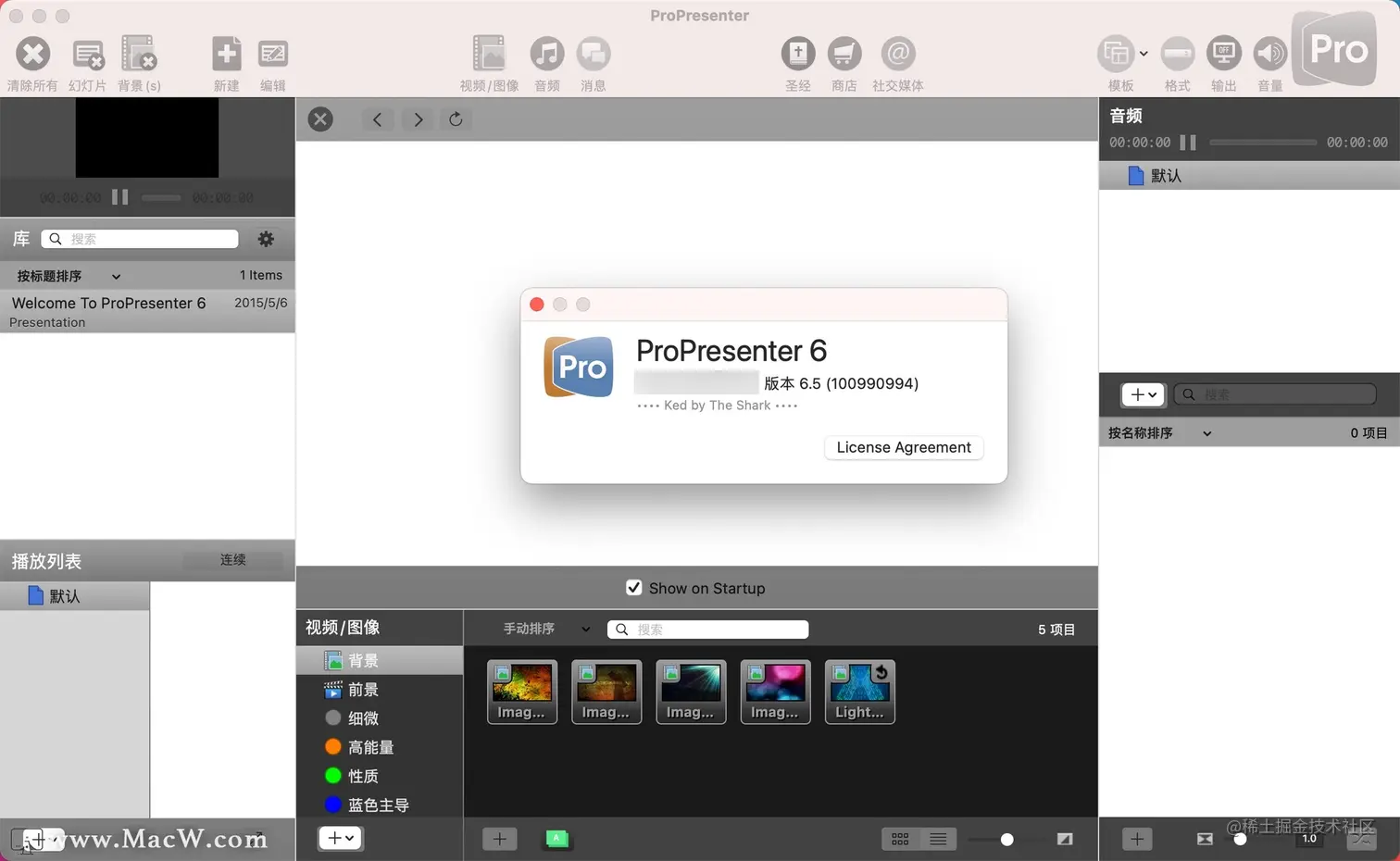
Task: Select the 前景 media category
Action: [380, 690]
